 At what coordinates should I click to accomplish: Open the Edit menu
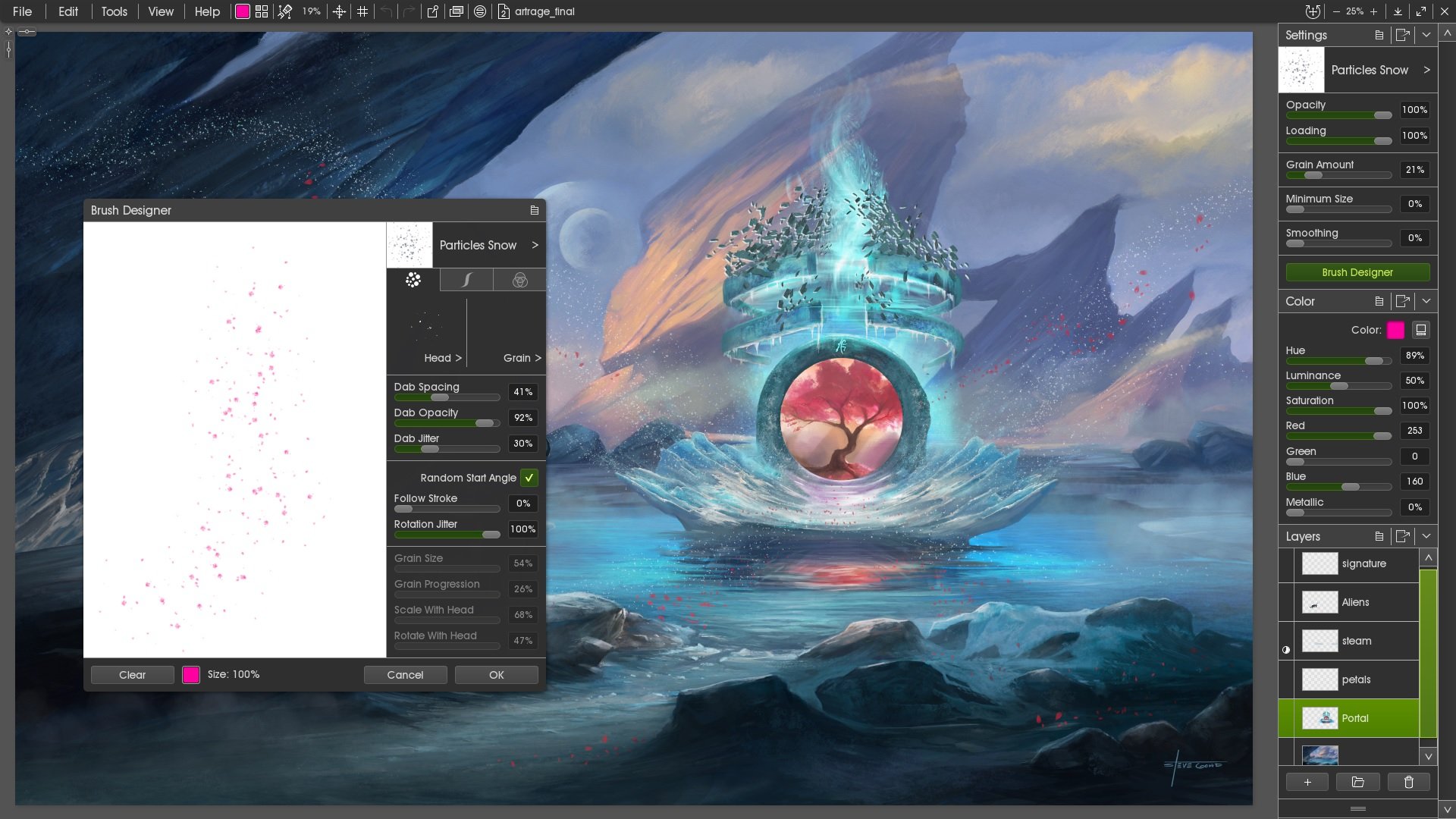point(66,11)
